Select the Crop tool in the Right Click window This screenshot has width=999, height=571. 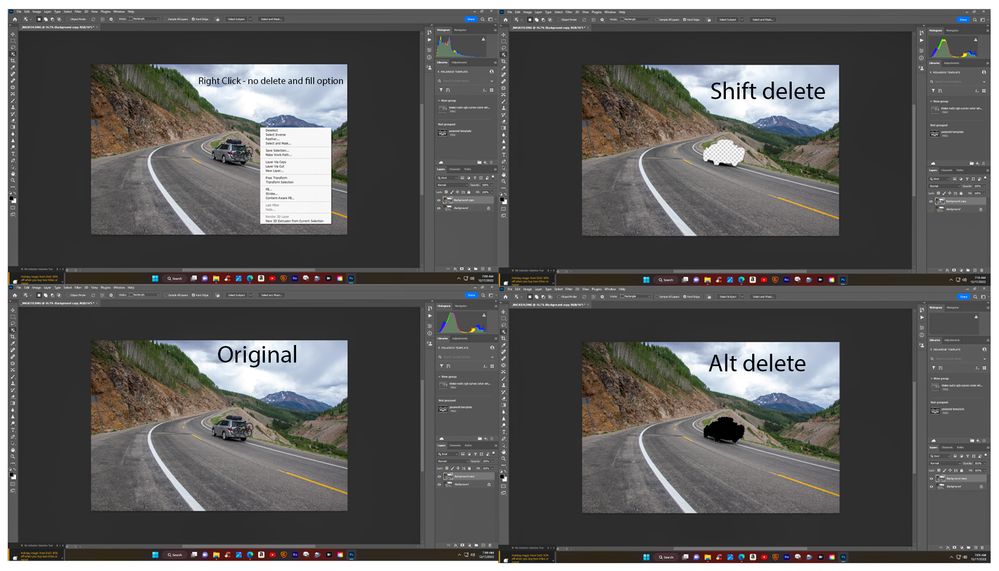click(13, 61)
